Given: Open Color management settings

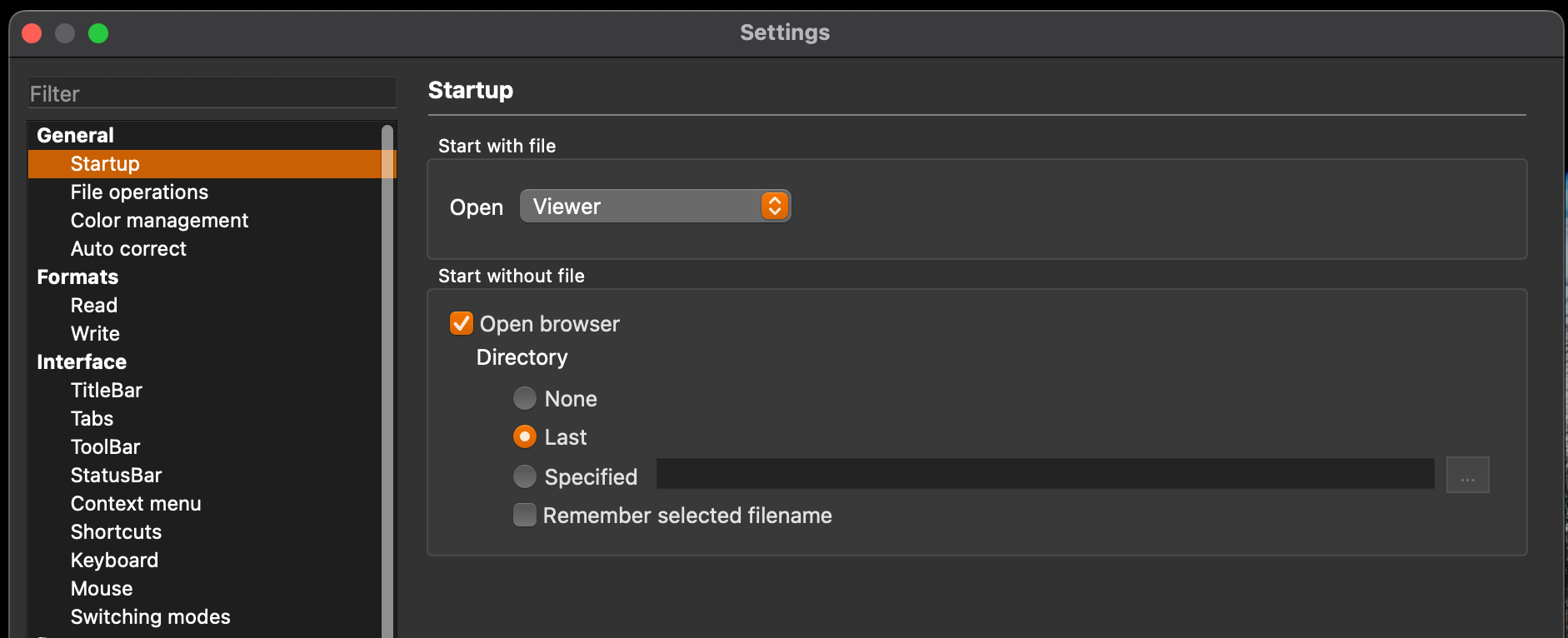Looking at the screenshot, I should click(159, 221).
